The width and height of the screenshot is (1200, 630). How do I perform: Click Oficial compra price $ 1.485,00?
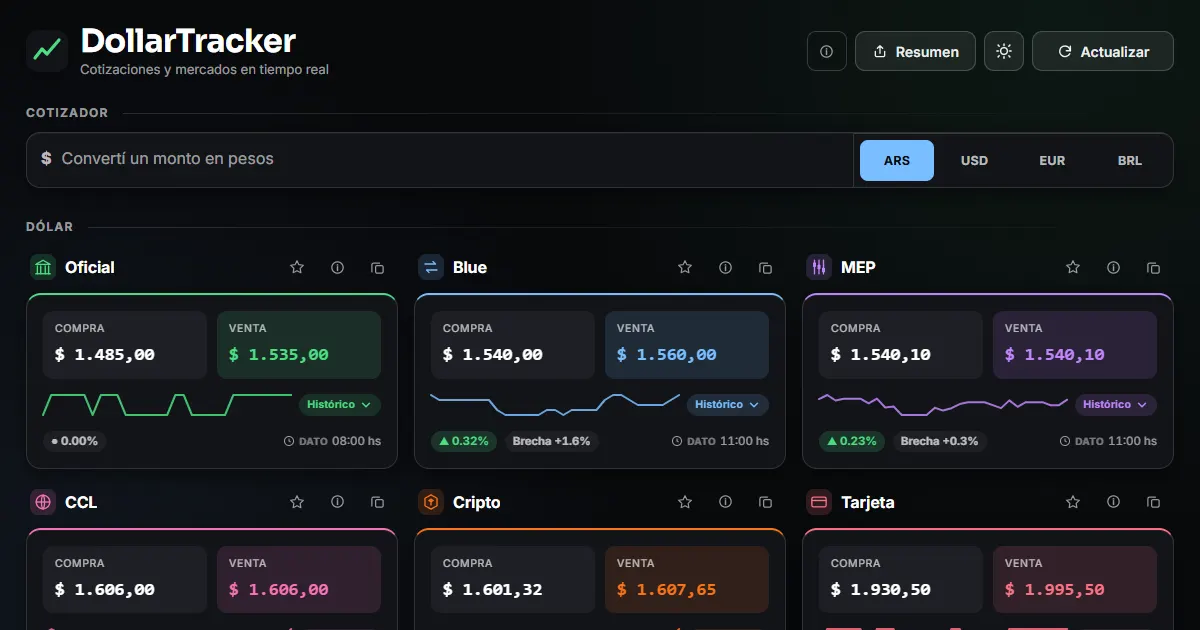tap(105, 354)
